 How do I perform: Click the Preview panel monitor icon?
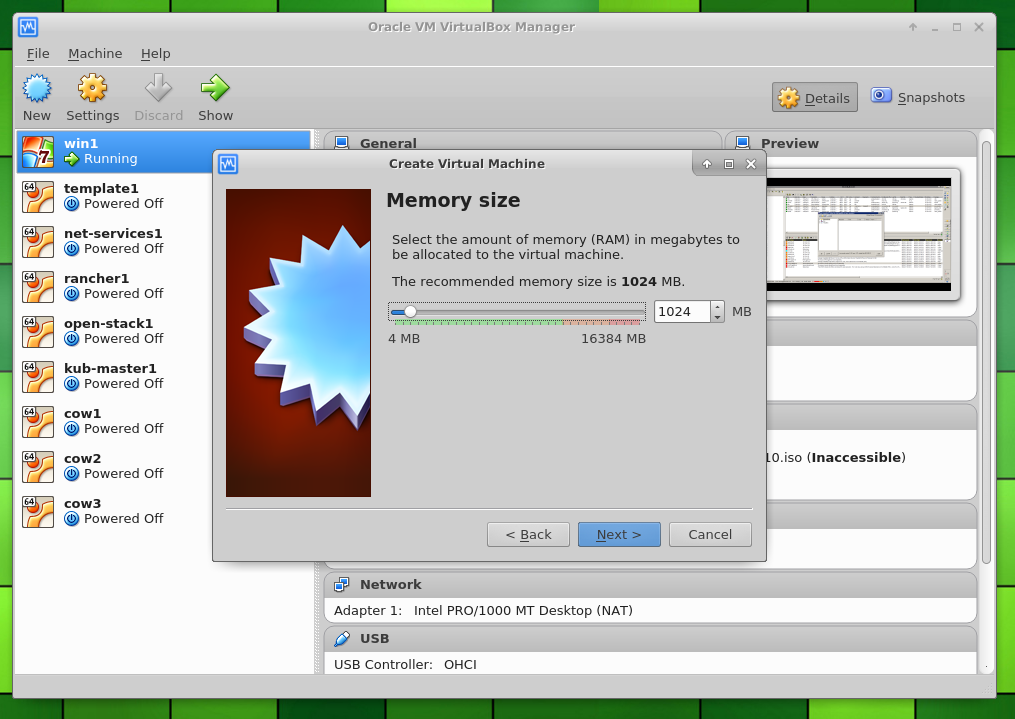(742, 143)
